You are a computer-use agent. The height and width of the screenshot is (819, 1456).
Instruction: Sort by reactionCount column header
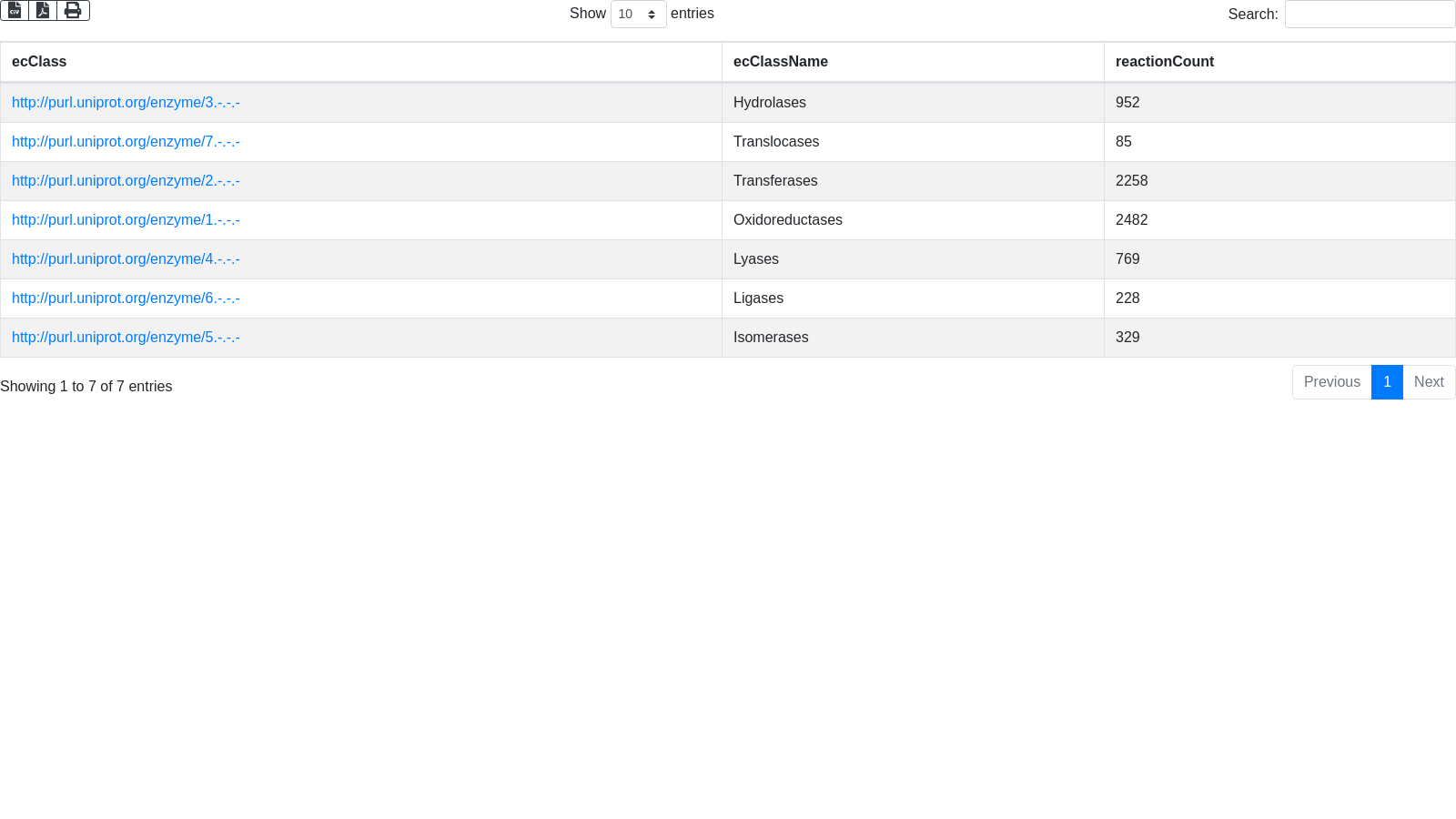click(x=1164, y=62)
